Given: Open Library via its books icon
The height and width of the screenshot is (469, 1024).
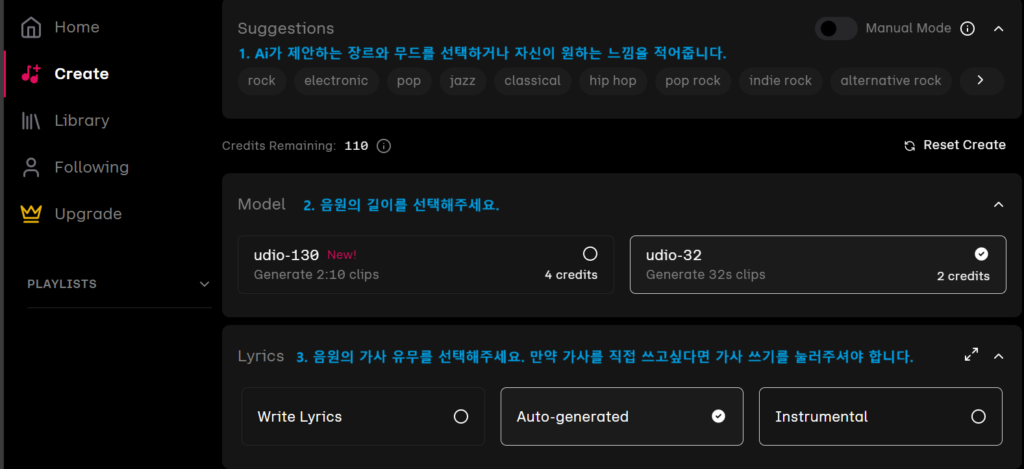Looking at the screenshot, I should tap(31, 121).
